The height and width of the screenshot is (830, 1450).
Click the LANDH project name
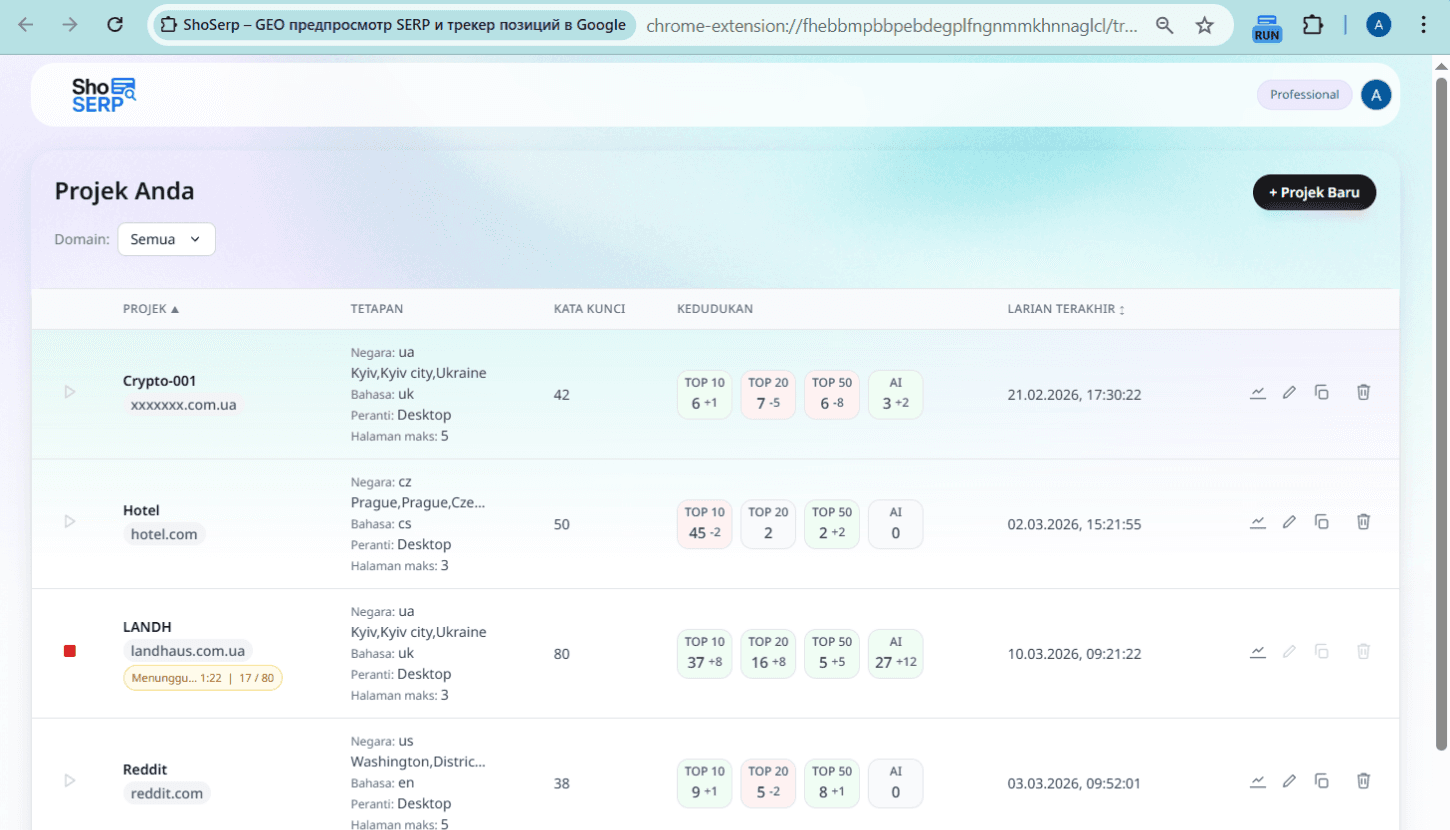pyautogui.click(x=147, y=627)
